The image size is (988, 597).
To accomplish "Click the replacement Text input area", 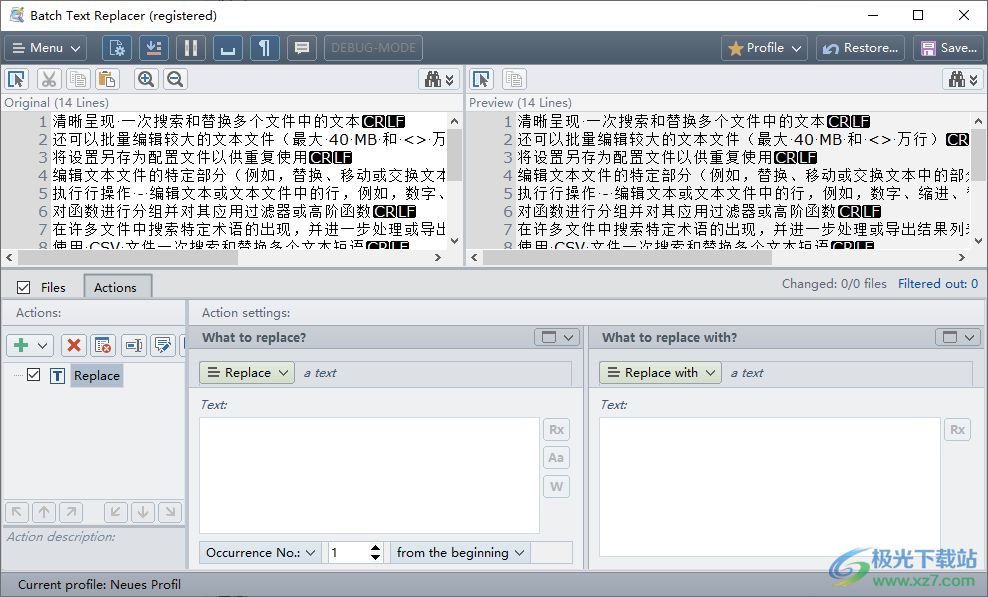I will coord(769,487).
